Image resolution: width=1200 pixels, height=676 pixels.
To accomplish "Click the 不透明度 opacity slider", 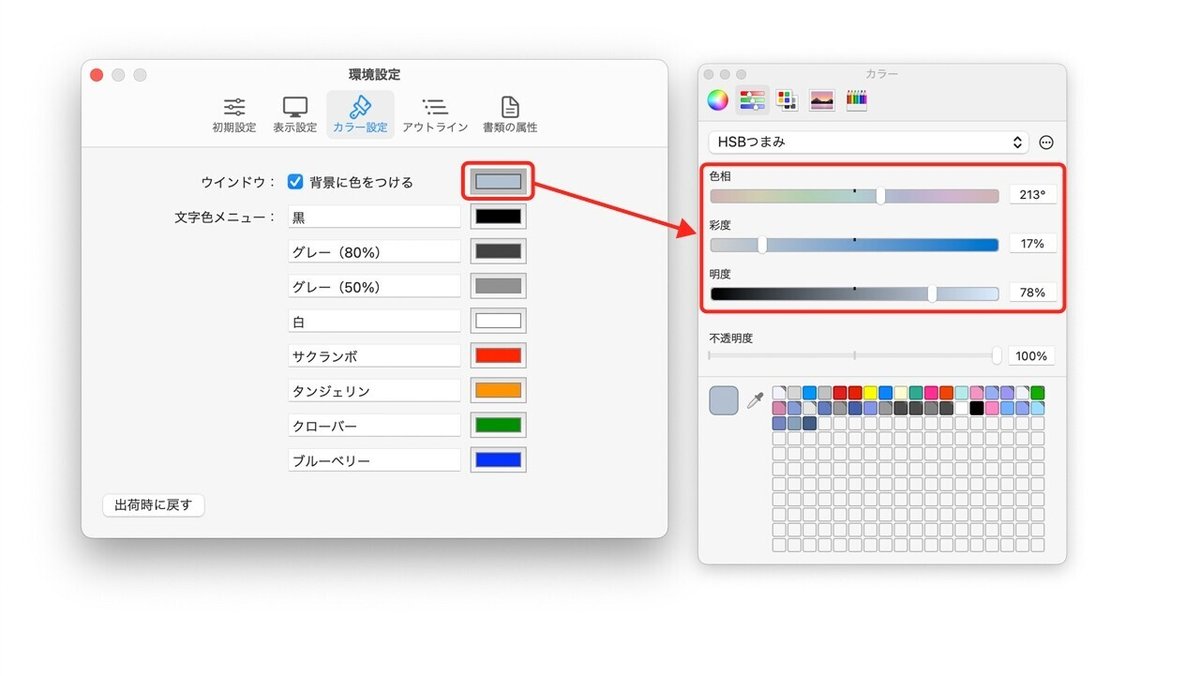I will pyautogui.click(x=854, y=355).
